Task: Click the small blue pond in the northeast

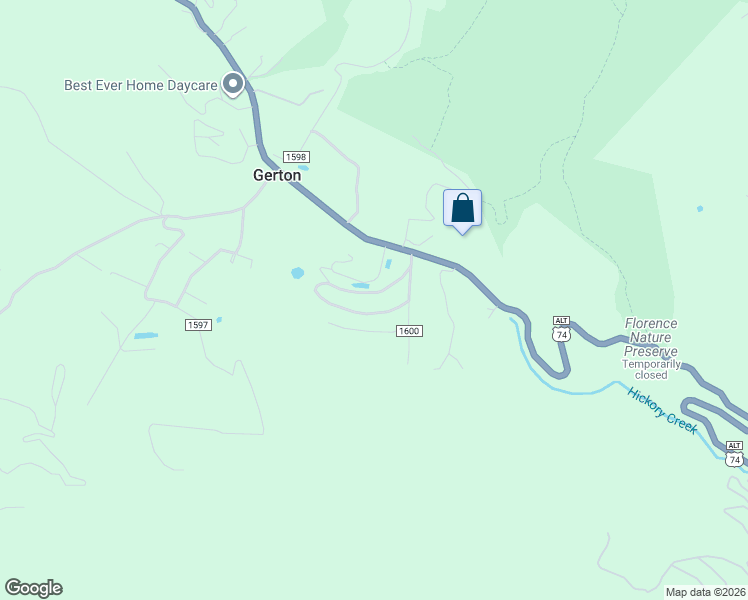Action: [700, 208]
